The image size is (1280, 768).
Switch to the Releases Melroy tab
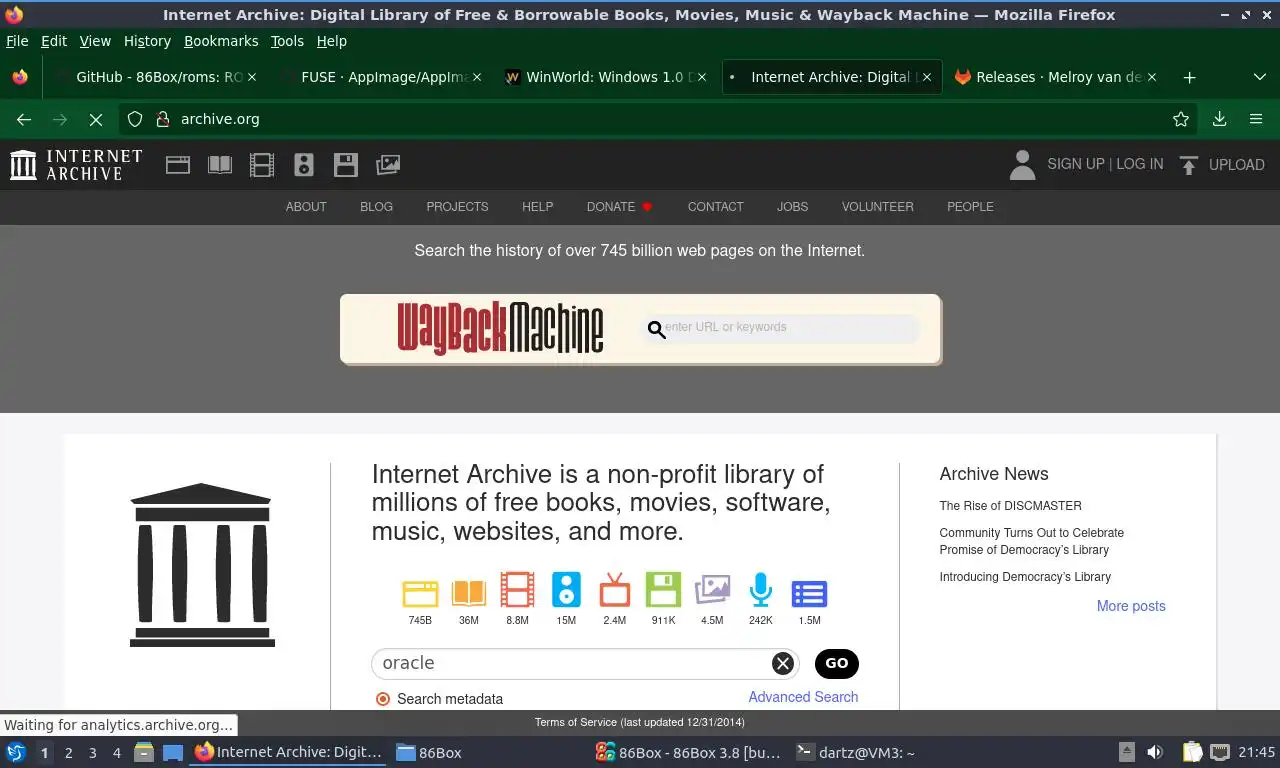pyautogui.click(x=1055, y=77)
